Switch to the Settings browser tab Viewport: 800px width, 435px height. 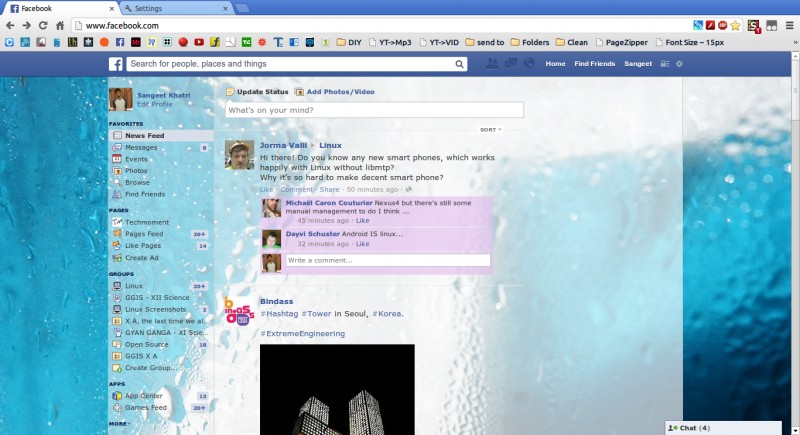pos(177,8)
